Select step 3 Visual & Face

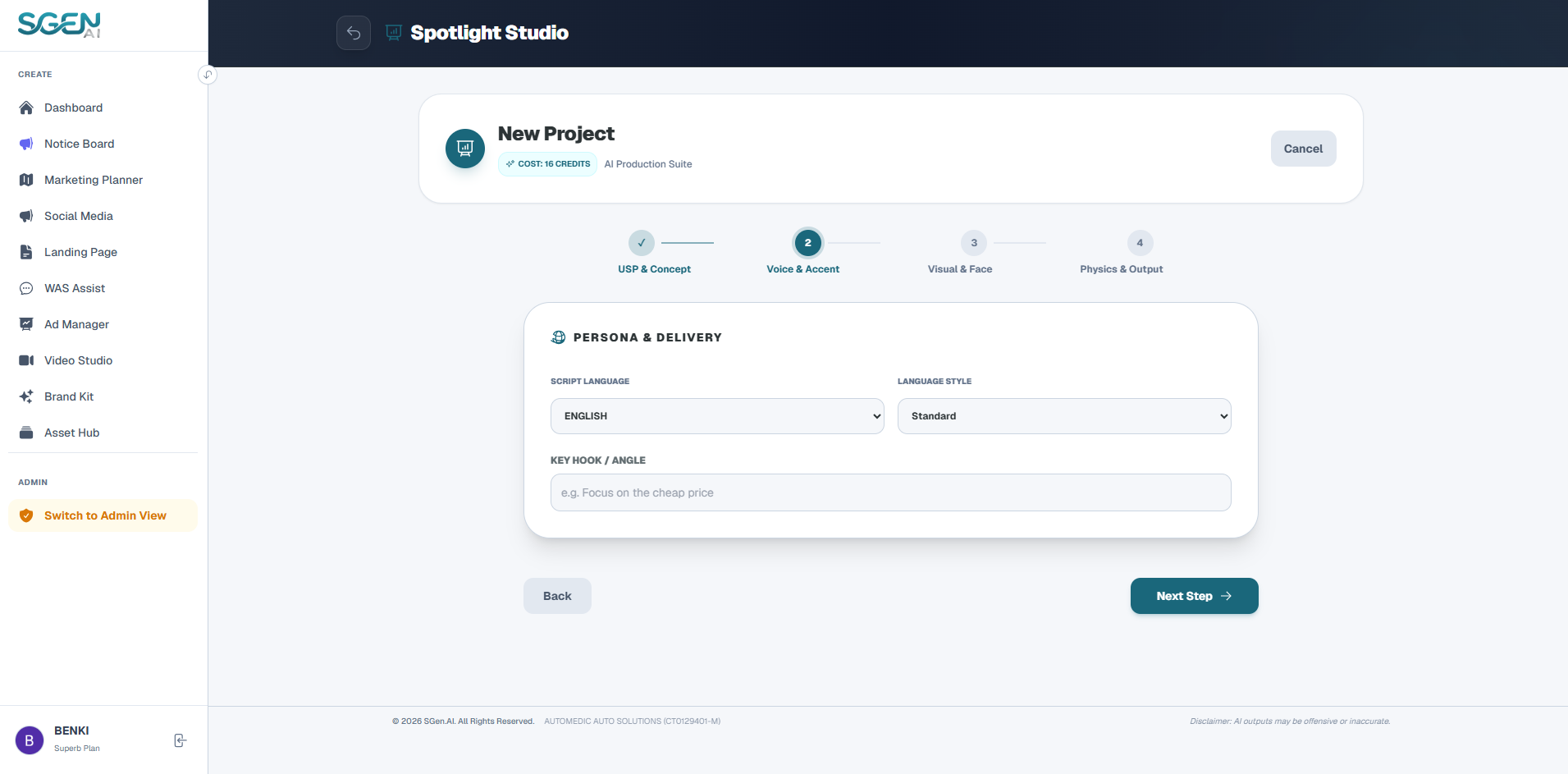point(974,243)
